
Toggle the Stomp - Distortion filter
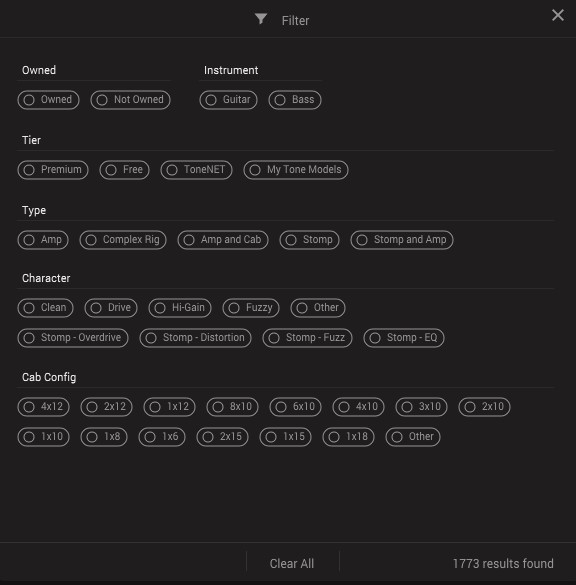195,338
